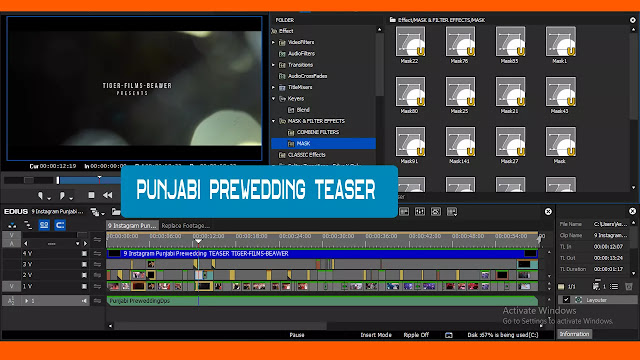This screenshot has width=640, height=360.
Task: Open the Set In options dropdown arrow
Action: [x=49, y=198]
